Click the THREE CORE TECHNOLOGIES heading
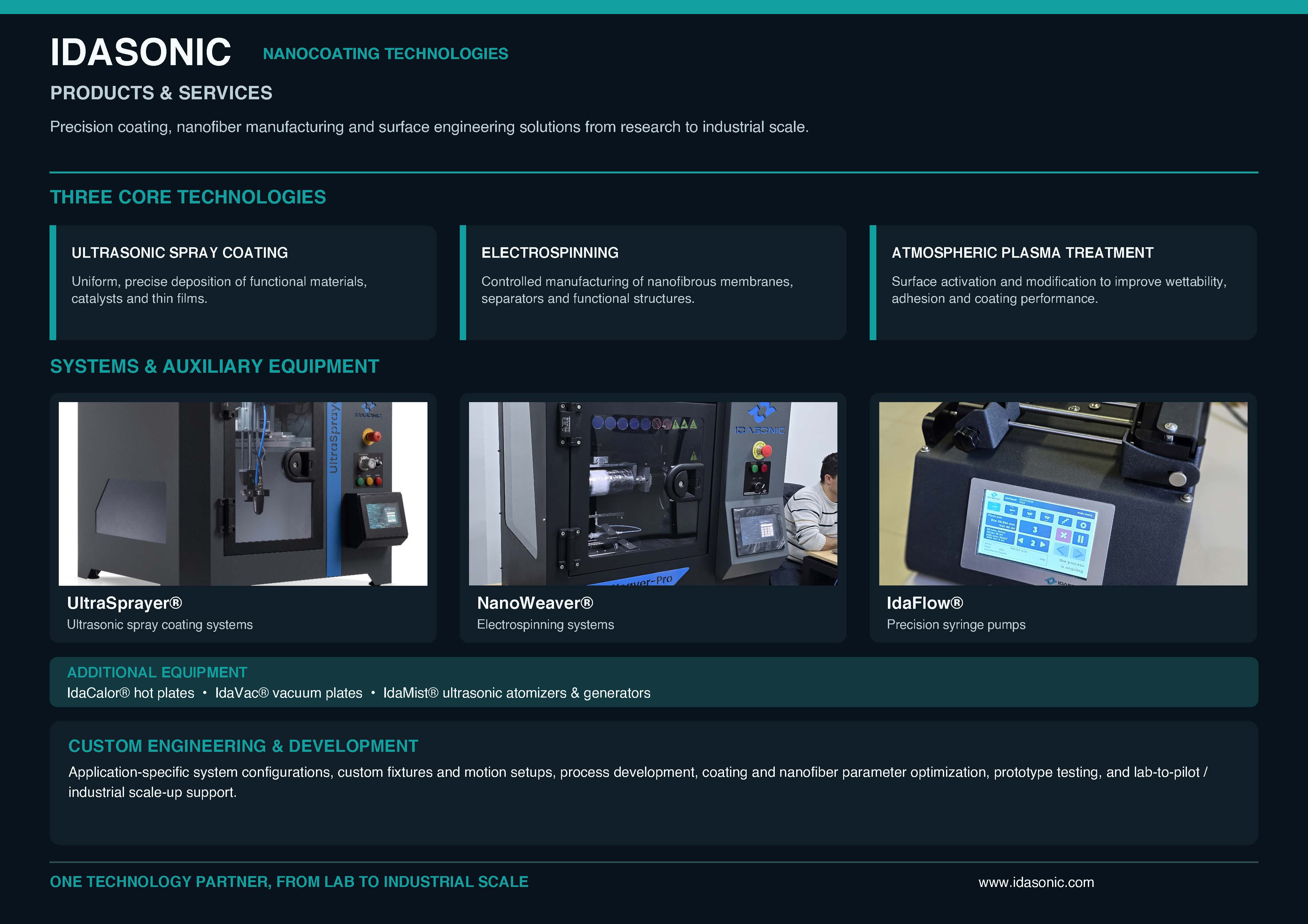The height and width of the screenshot is (924, 1308). (x=188, y=197)
